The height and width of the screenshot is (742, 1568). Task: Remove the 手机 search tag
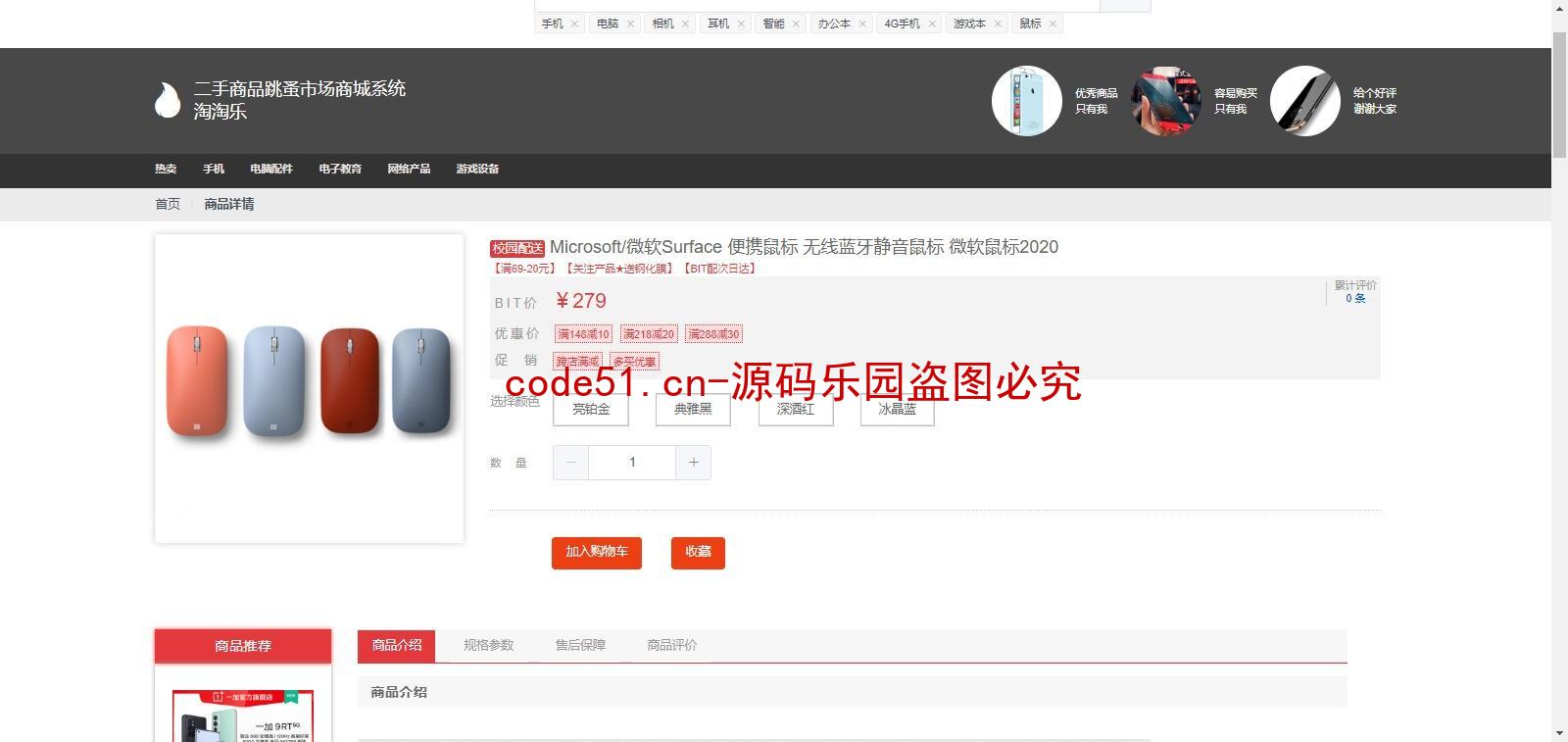pos(574,24)
